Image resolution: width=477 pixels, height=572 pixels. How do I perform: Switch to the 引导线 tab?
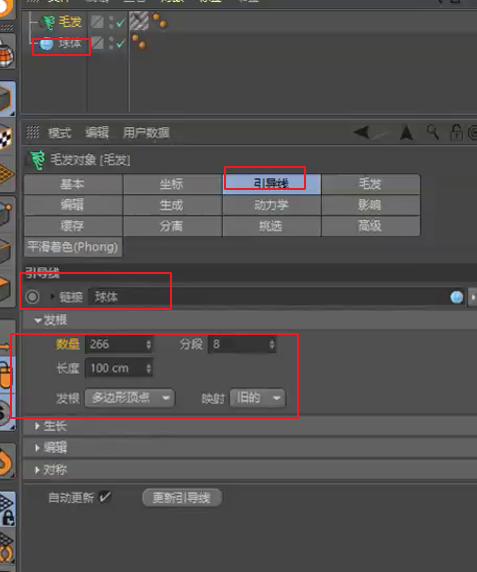[x=271, y=184]
